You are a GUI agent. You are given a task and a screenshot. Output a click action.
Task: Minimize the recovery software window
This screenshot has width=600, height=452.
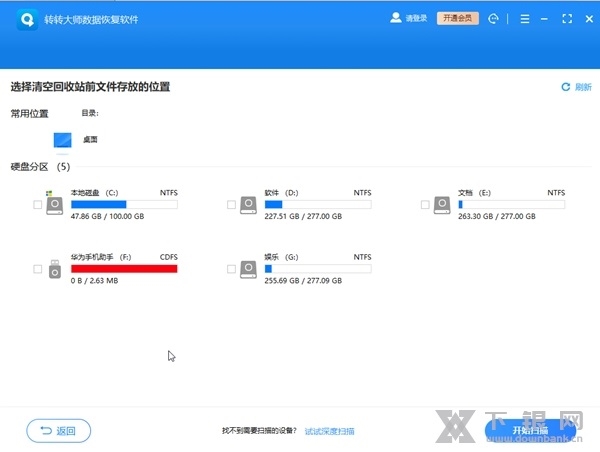(544, 19)
